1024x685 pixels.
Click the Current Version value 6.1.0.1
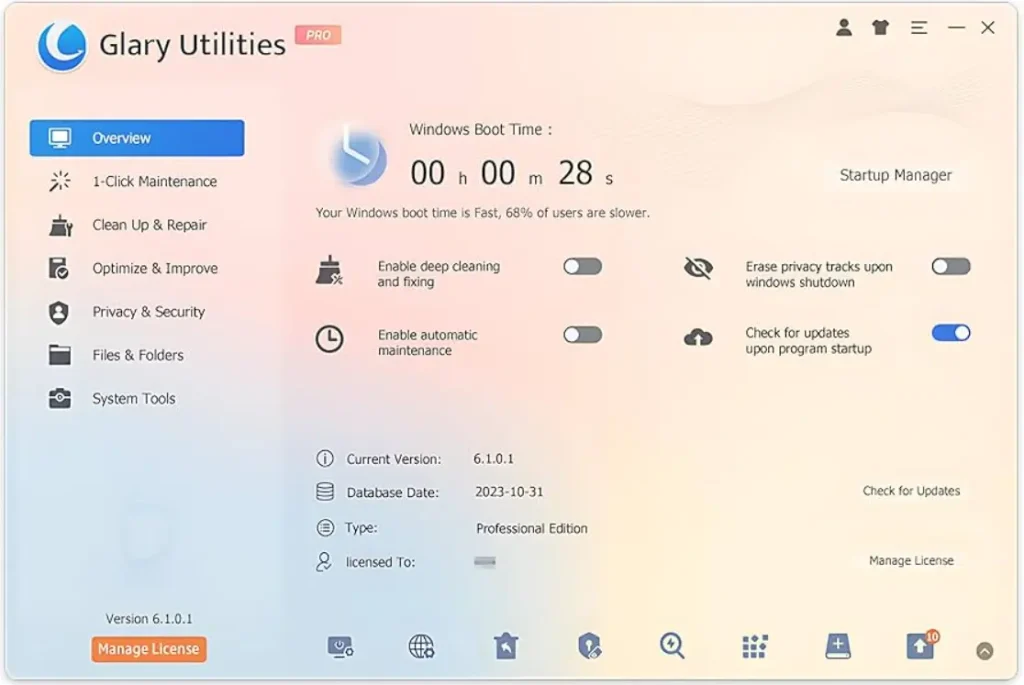(x=493, y=459)
